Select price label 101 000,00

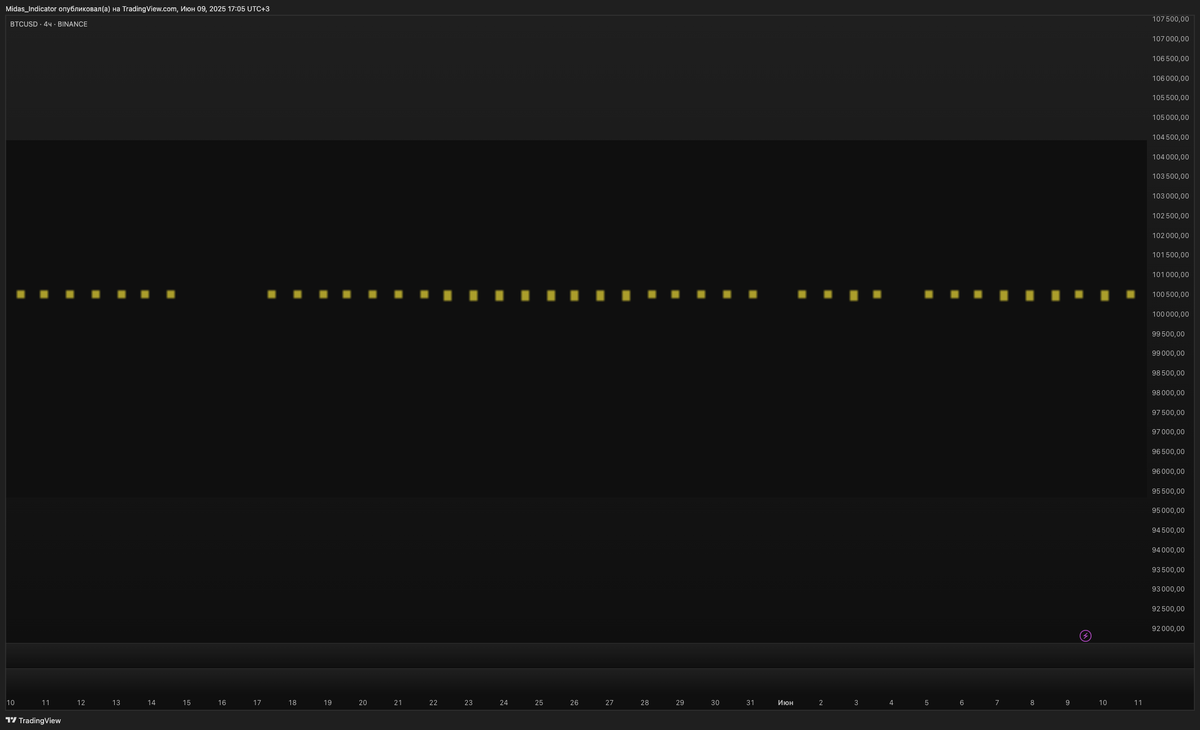tap(1170, 275)
